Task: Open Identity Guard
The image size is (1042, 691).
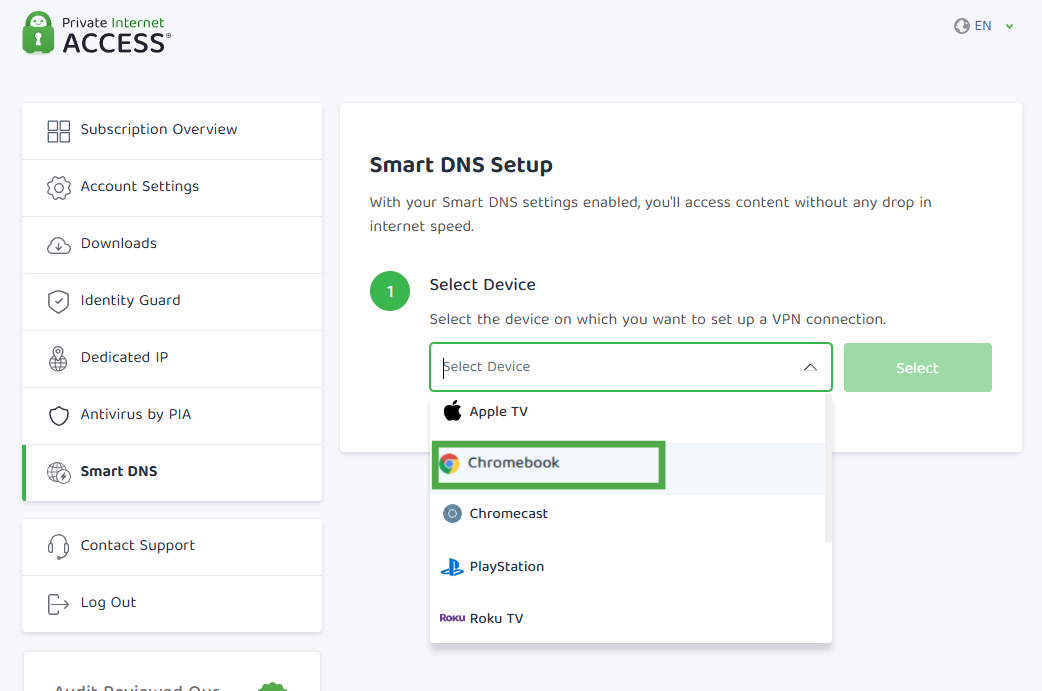Action: coord(172,302)
